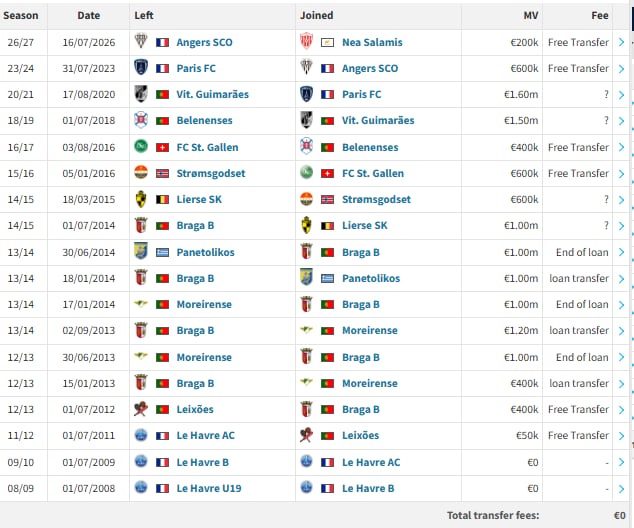The image size is (634, 528).
Task: Click the Paris FC crest in Left column
Action: 141,68
